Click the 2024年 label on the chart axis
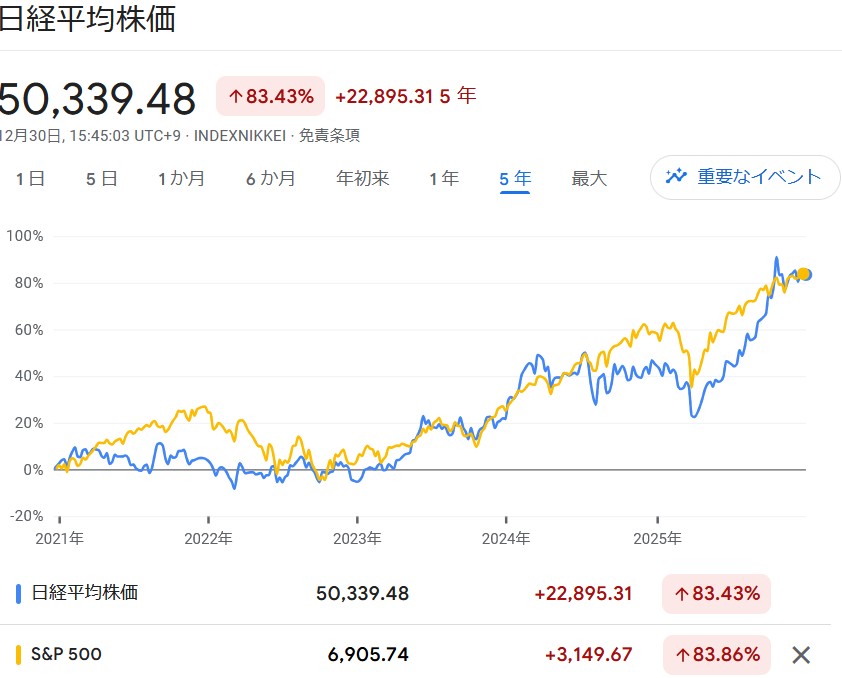Image resolution: width=842 pixels, height=678 pixels. (506, 538)
